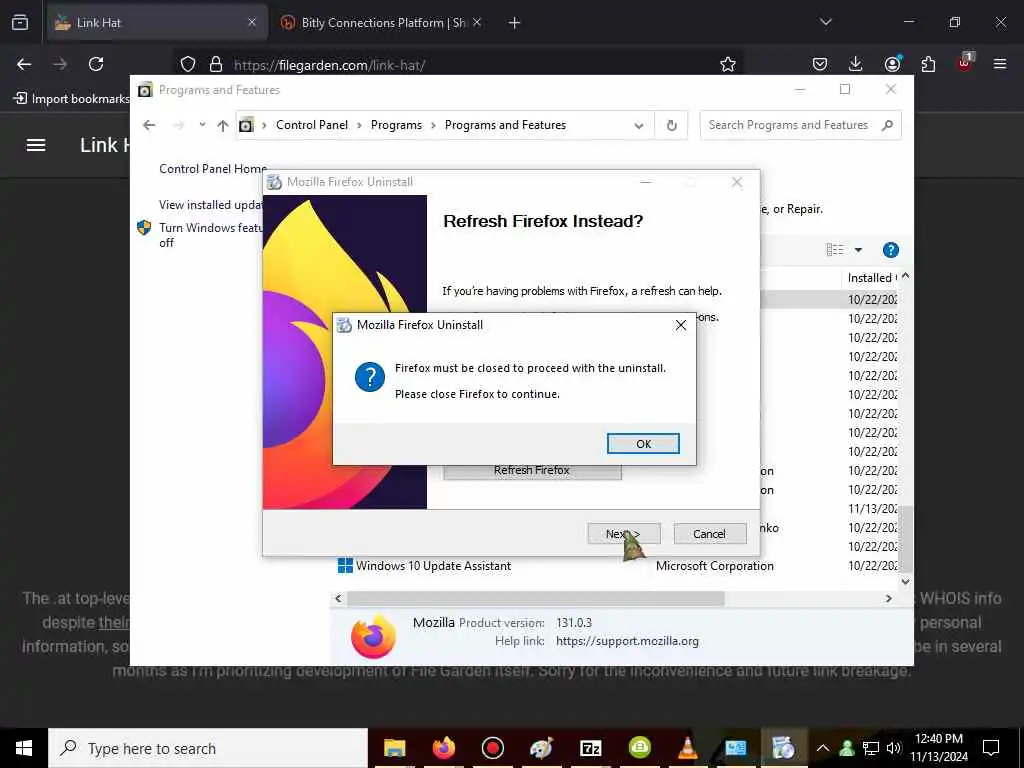Open the 7-Zip taskbar icon
This screenshot has width=1024, height=768.
pos(590,748)
